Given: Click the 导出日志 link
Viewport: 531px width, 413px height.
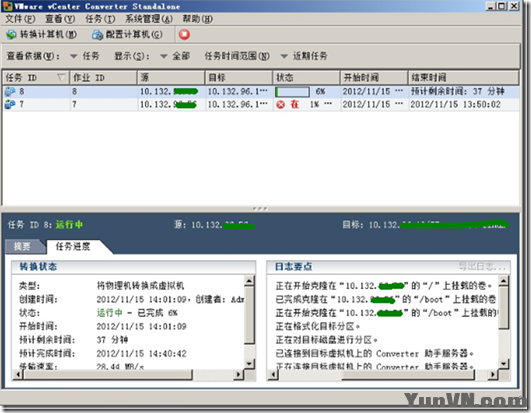Looking at the screenshot, I should (x=483, y=266).
